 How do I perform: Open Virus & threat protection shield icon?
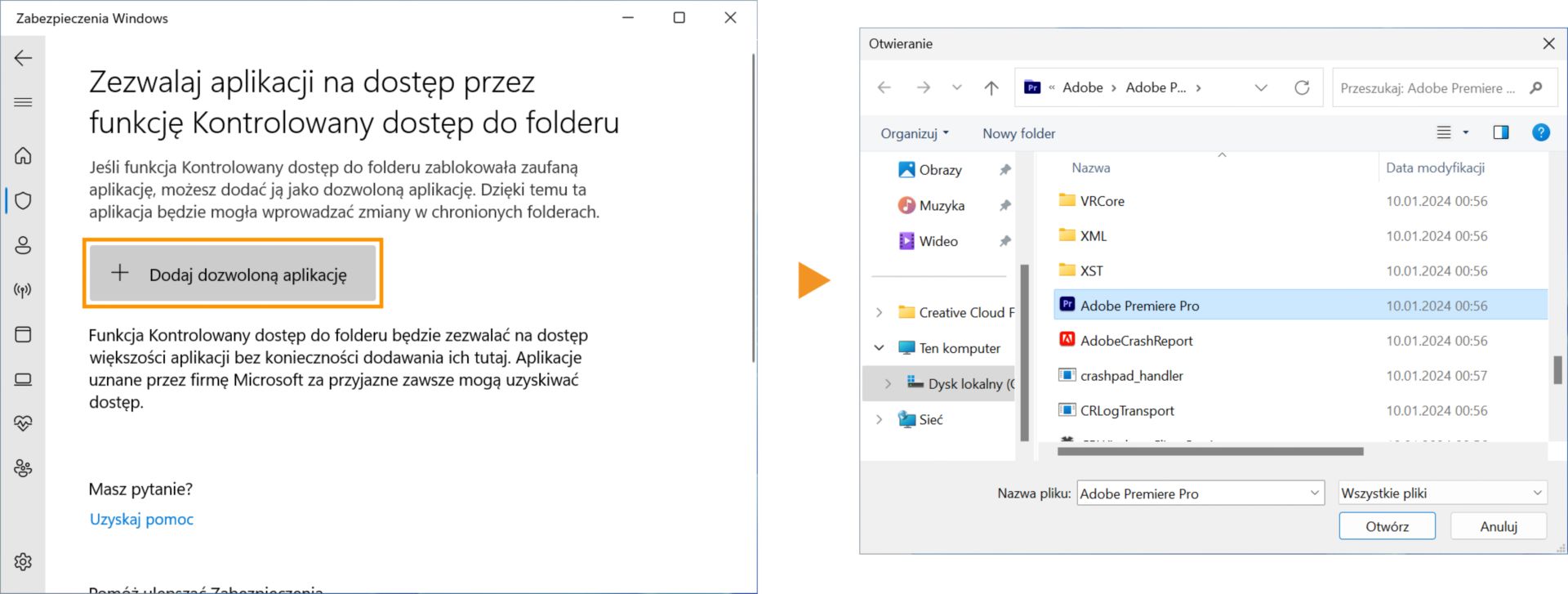pyautogui.click(x=23, y=200)
